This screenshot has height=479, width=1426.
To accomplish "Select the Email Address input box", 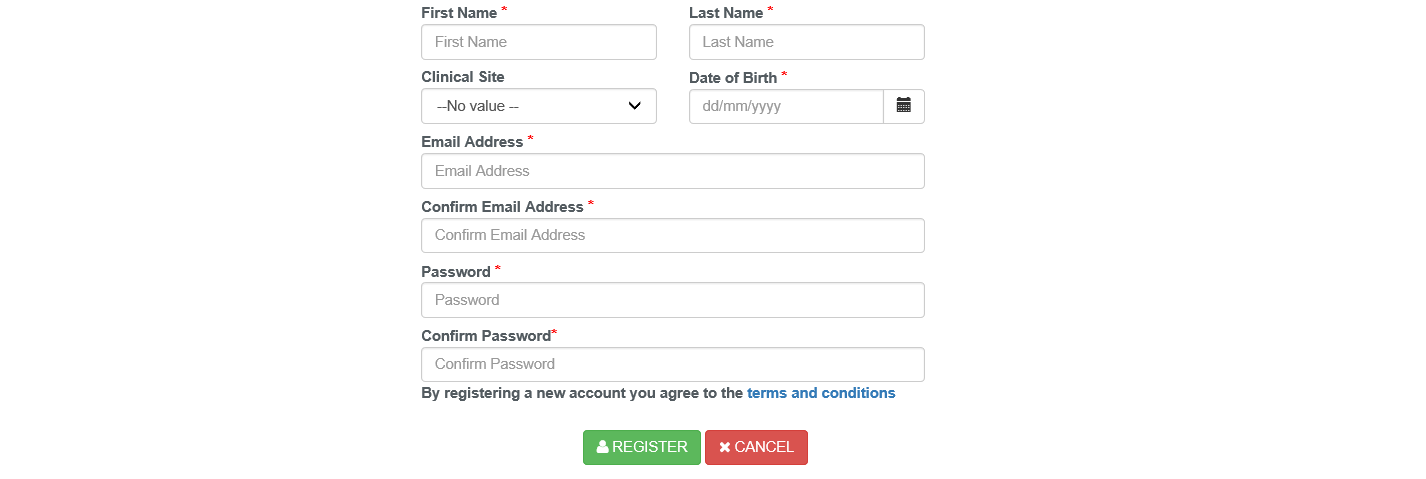I will click(673, 171).
